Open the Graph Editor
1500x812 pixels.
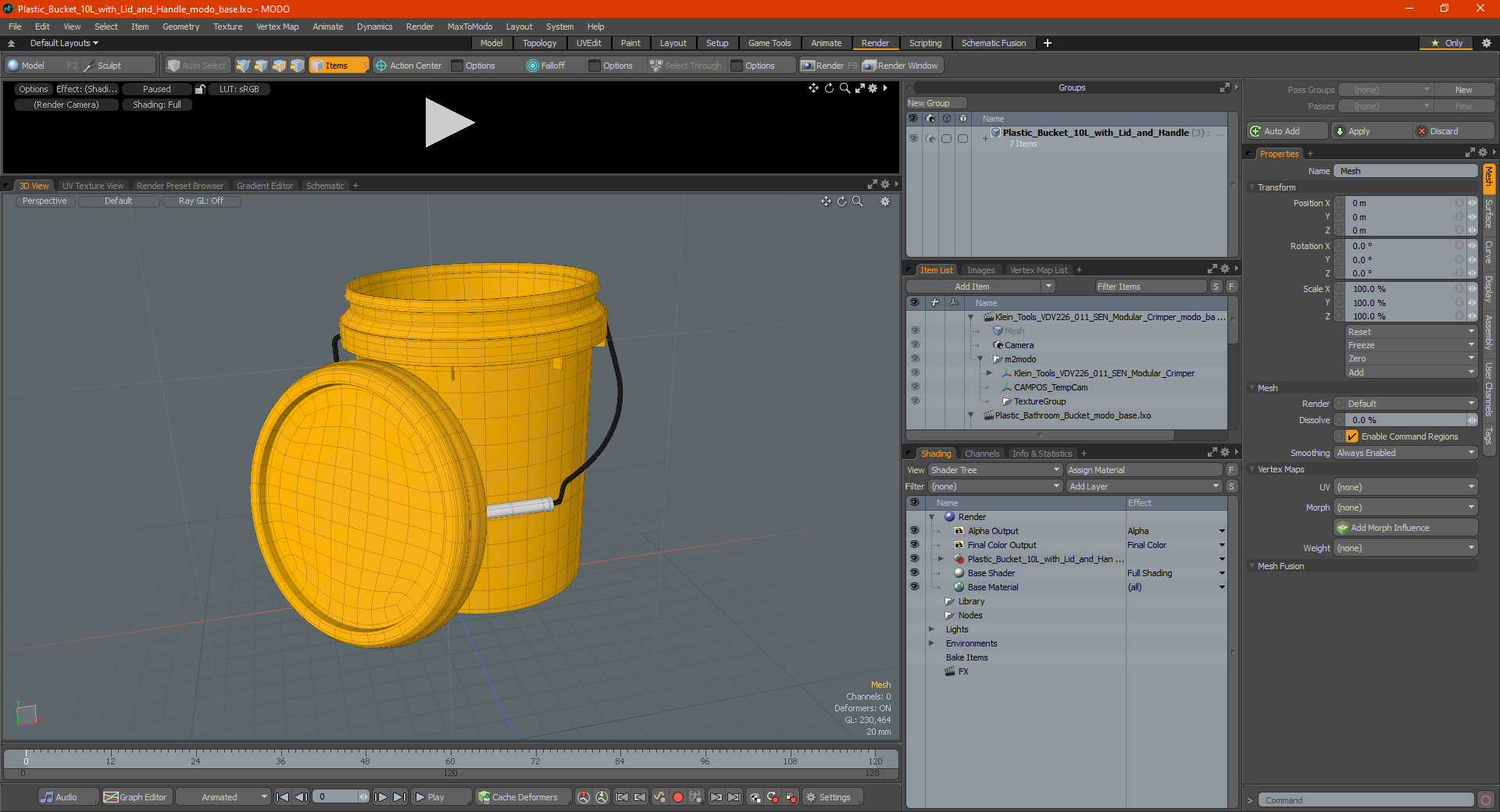136,797
